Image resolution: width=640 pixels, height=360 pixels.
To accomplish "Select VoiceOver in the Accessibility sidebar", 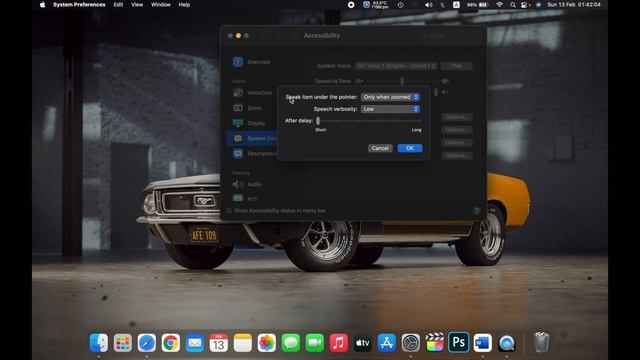I will 251,93.
